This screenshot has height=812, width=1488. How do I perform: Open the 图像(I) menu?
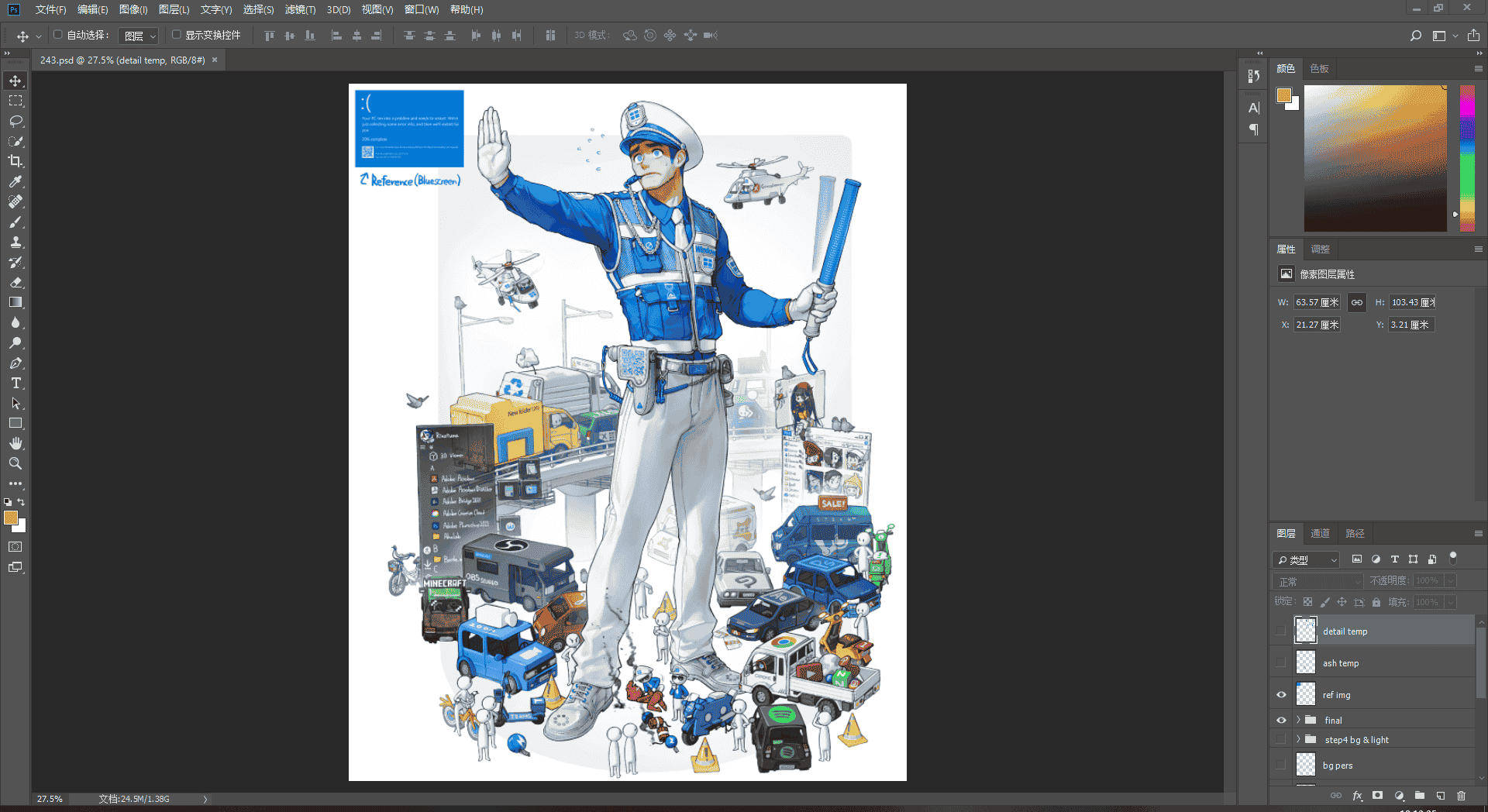(x=133, y=10)
